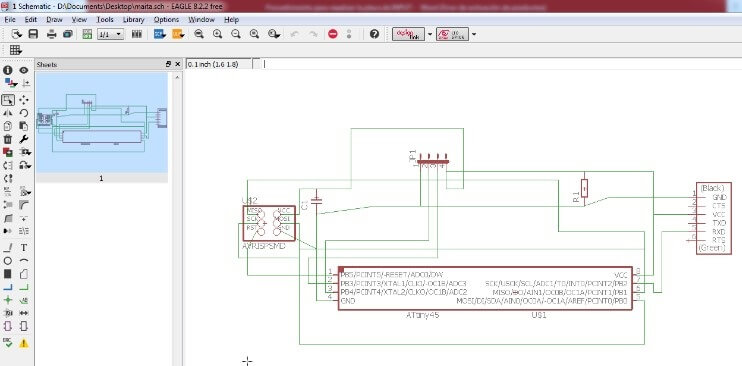Open the sheet selector 1/1 dropdown

tap(110, 35)
